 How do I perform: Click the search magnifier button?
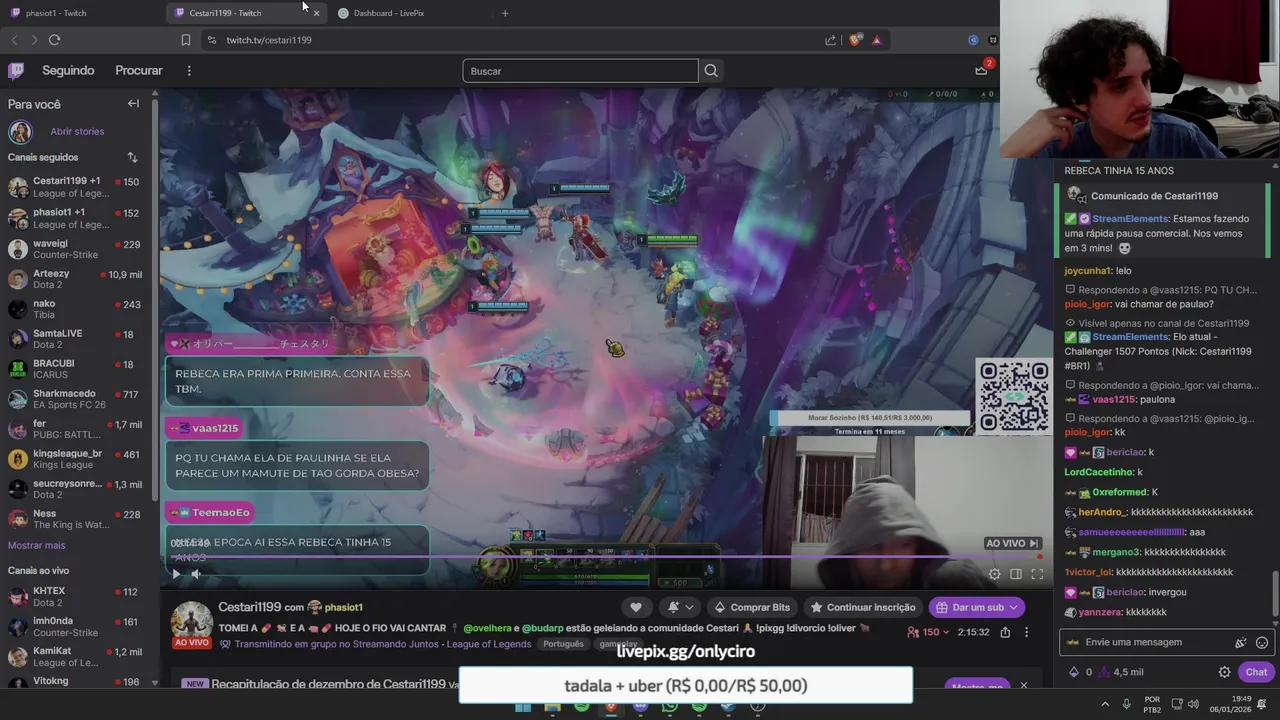point(711,71)
